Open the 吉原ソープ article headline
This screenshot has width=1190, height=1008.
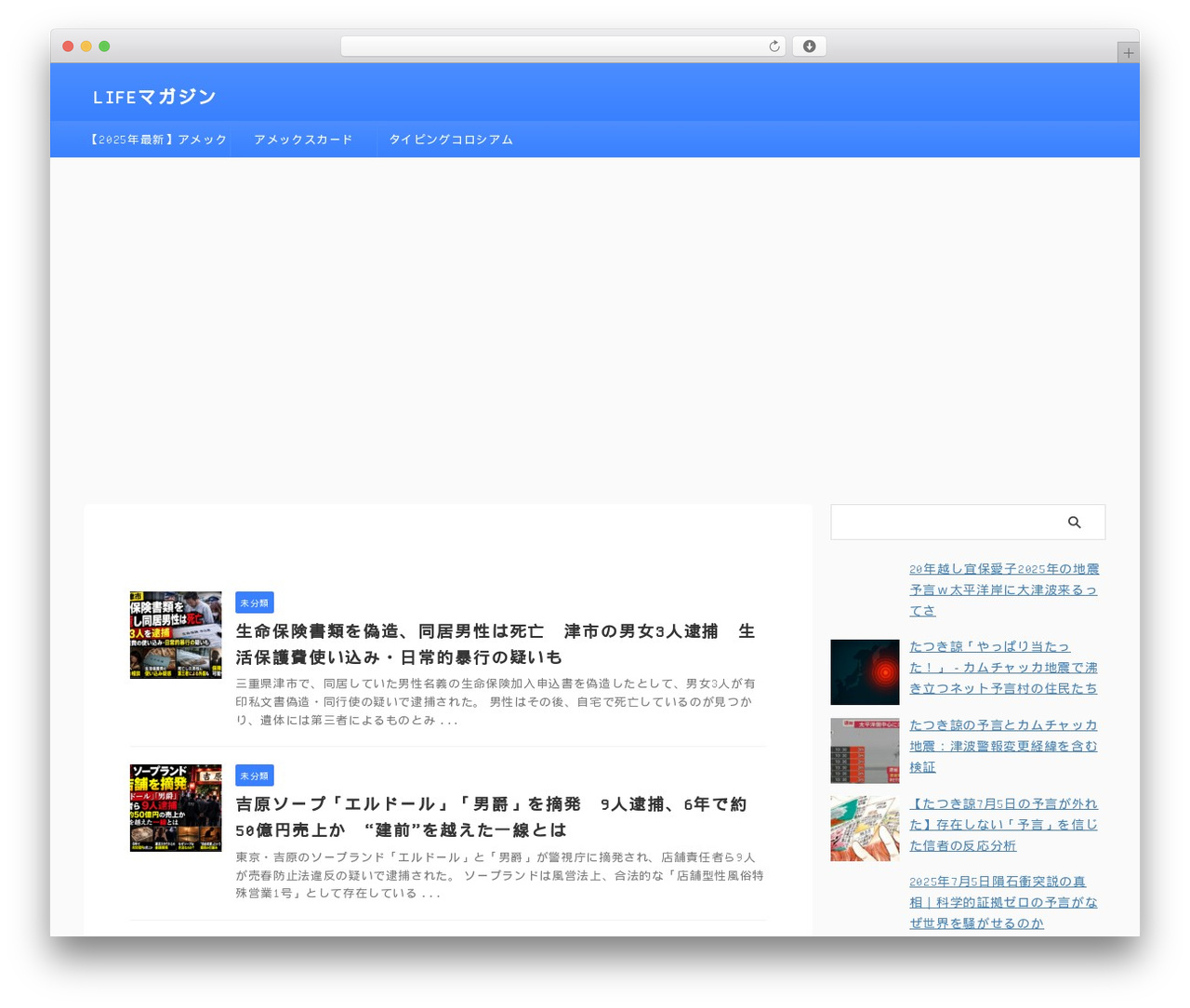[491, 817]
